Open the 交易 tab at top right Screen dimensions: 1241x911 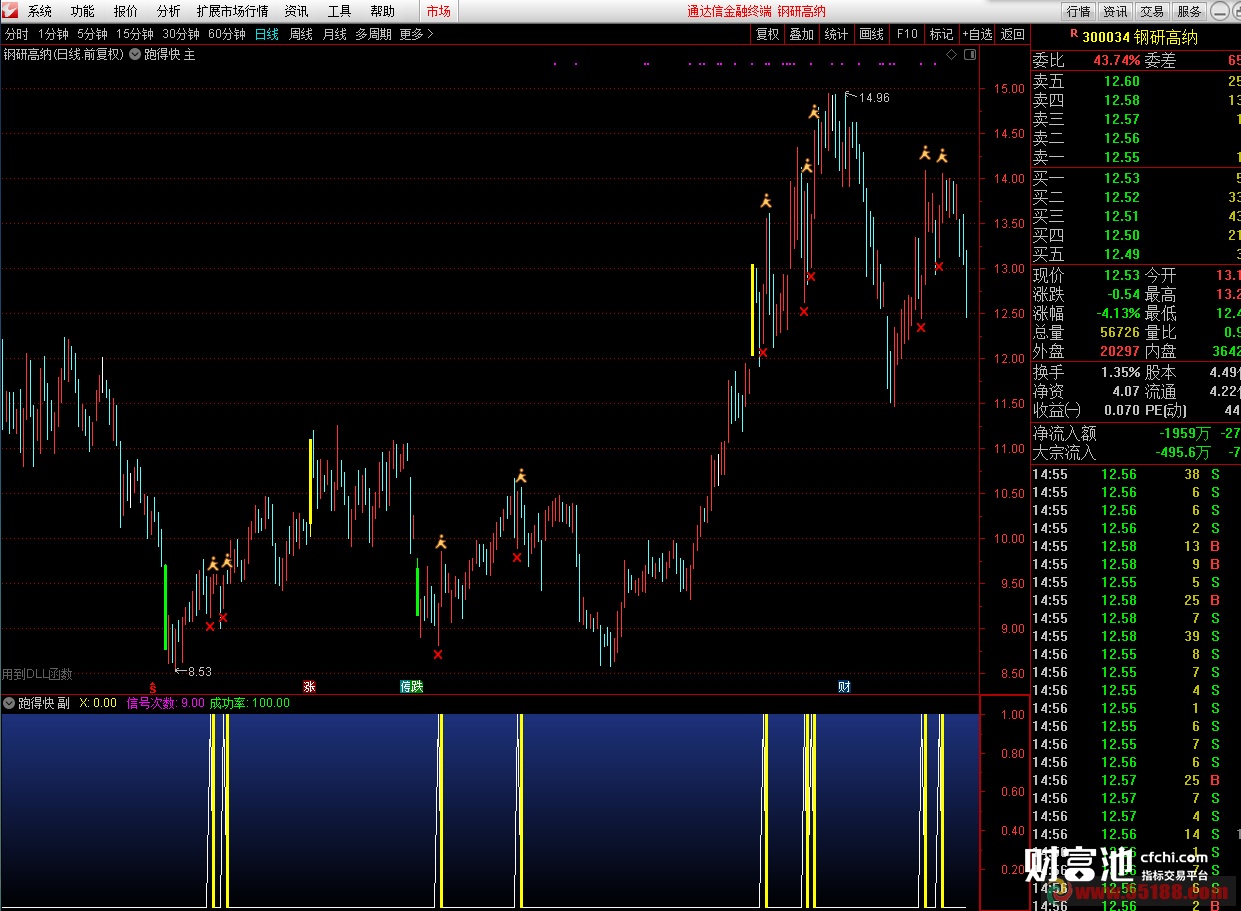(x=1152, y=11)
